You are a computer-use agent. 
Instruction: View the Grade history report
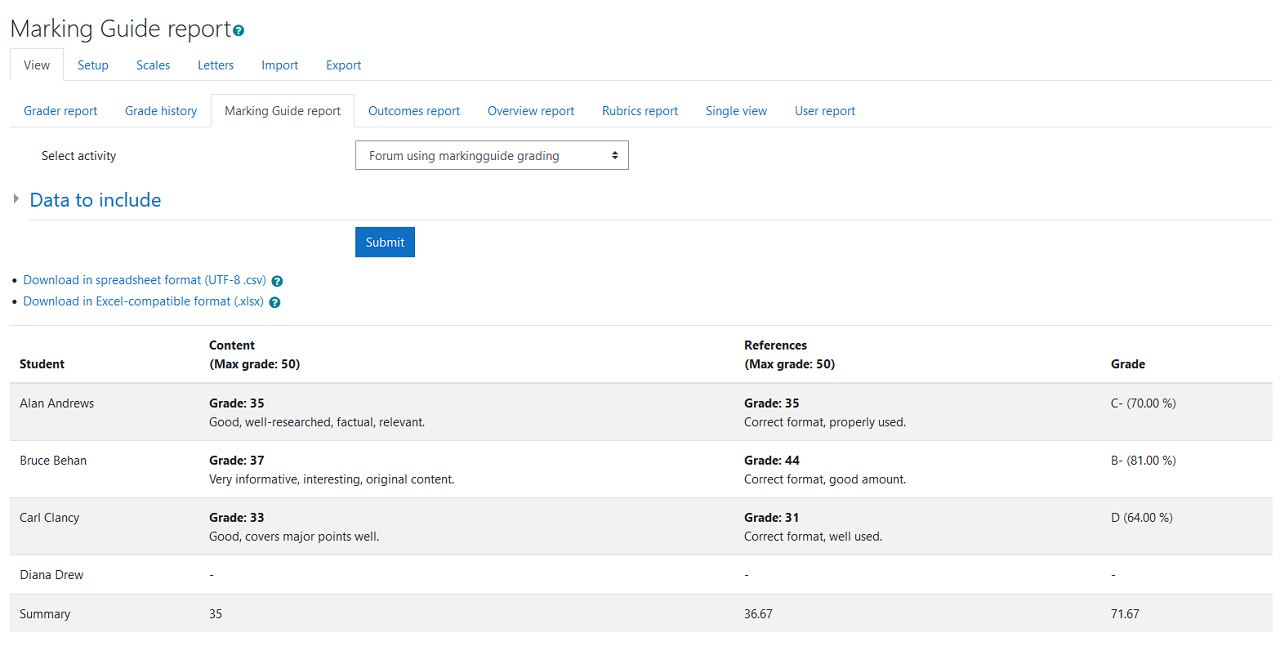click(x=160, y=110)
